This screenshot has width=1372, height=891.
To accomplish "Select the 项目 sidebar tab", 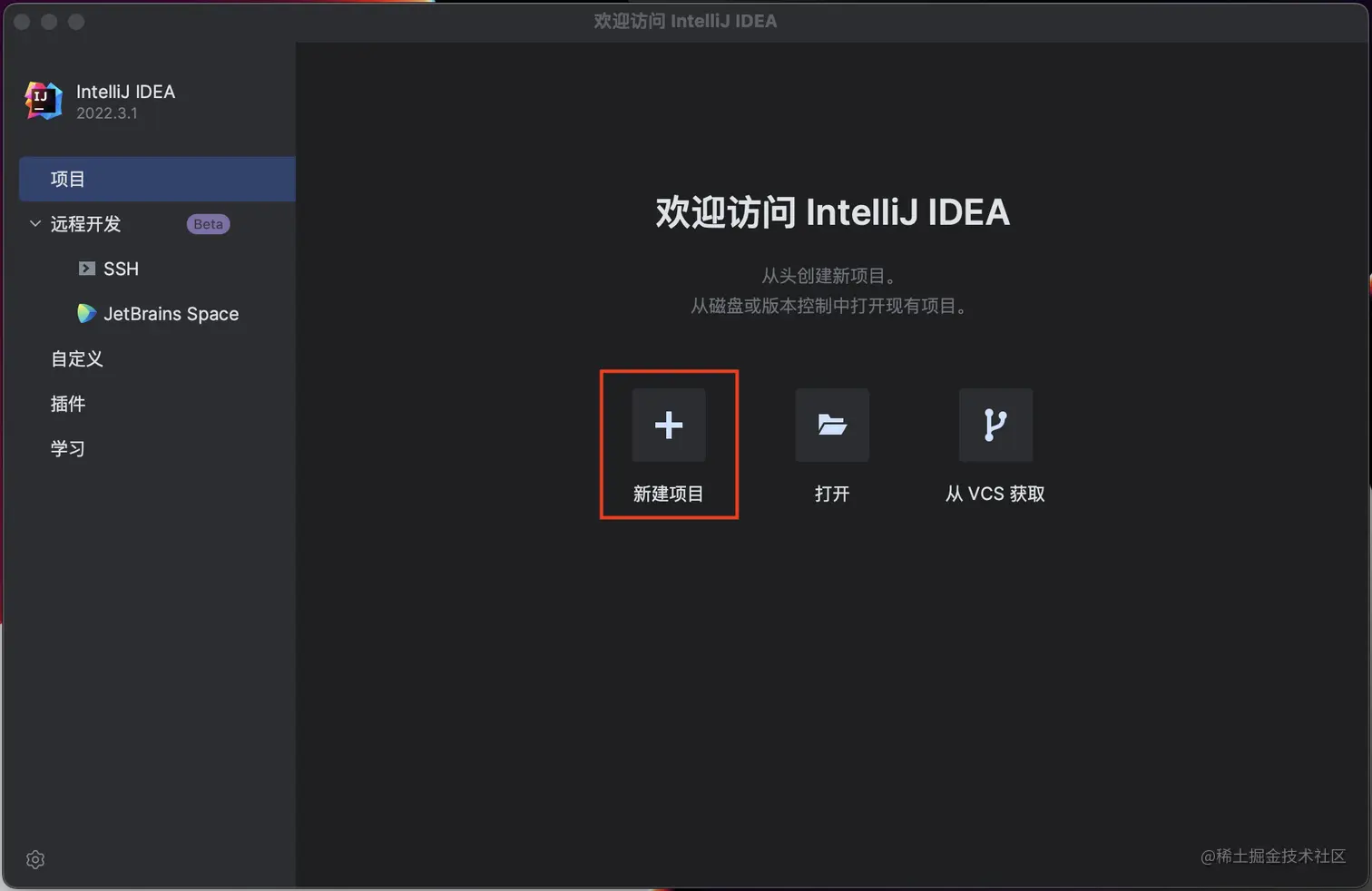I will (x=157, y=179).
